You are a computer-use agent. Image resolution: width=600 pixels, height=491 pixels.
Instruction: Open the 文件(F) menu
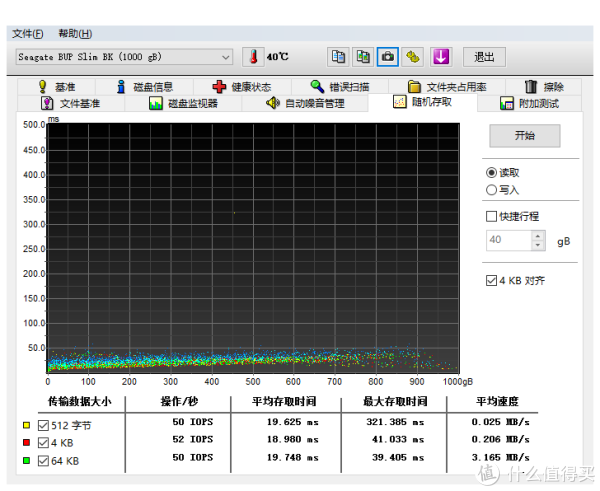point(28,34)
